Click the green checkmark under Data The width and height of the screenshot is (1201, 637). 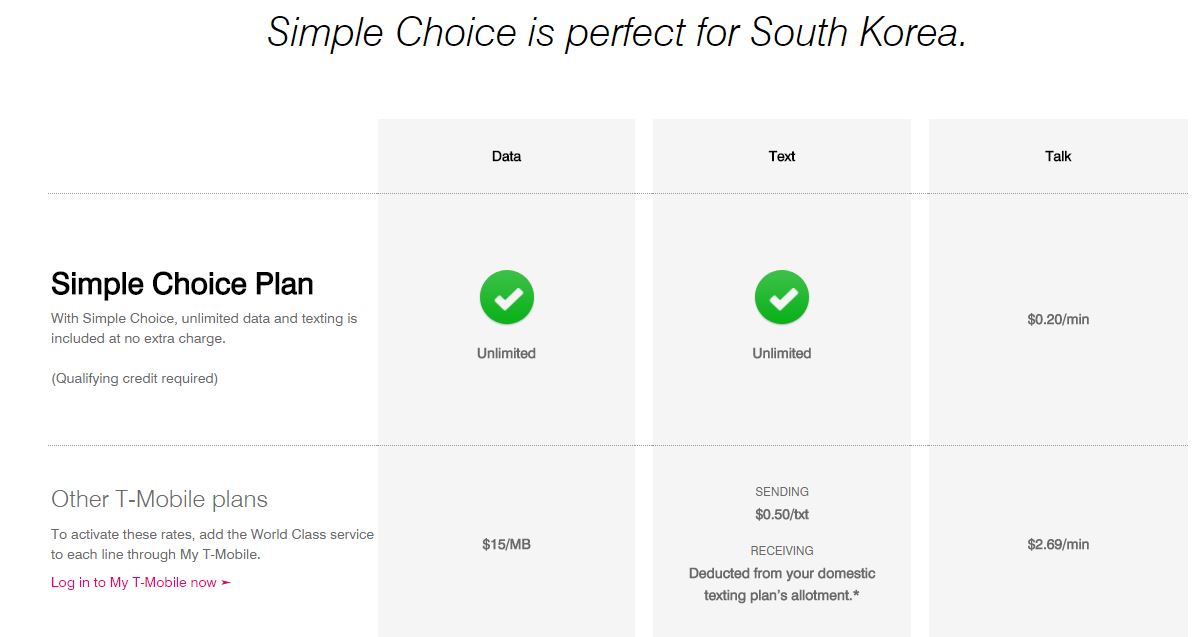point(507,297)
